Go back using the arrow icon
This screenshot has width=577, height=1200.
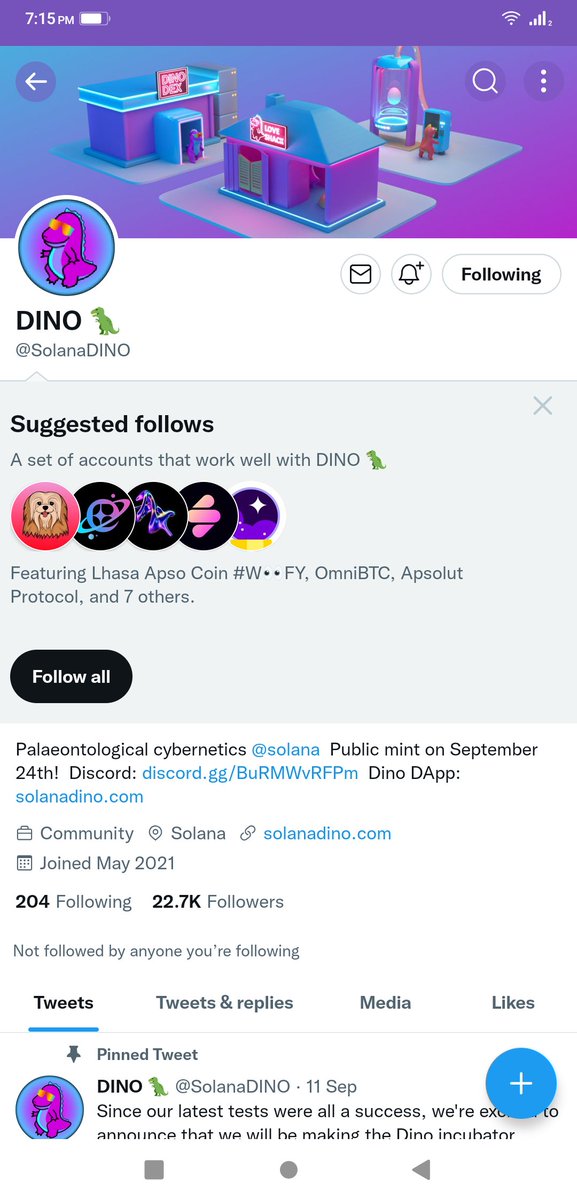(x=36, y=81)
